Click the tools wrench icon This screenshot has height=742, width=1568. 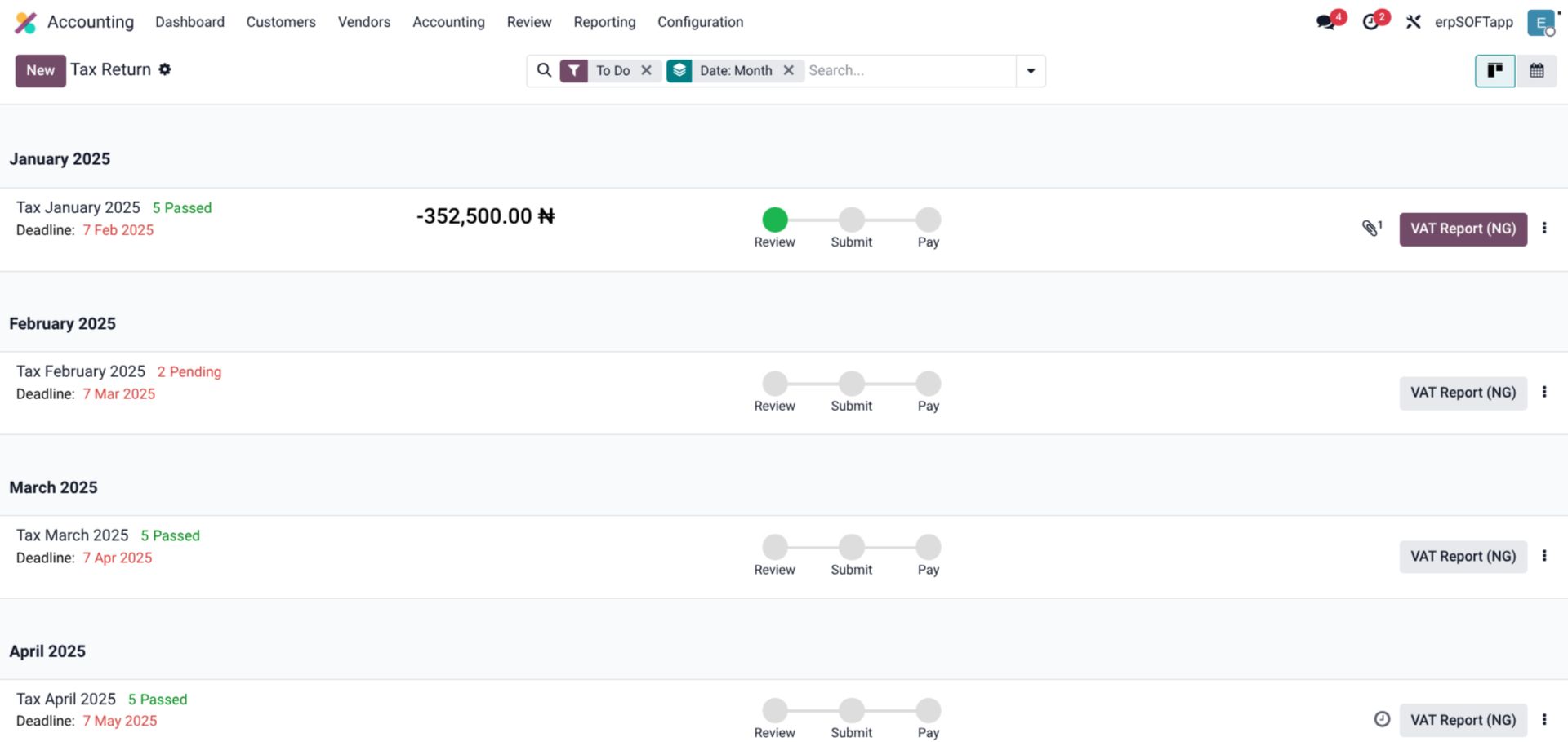click(1414, 21)
